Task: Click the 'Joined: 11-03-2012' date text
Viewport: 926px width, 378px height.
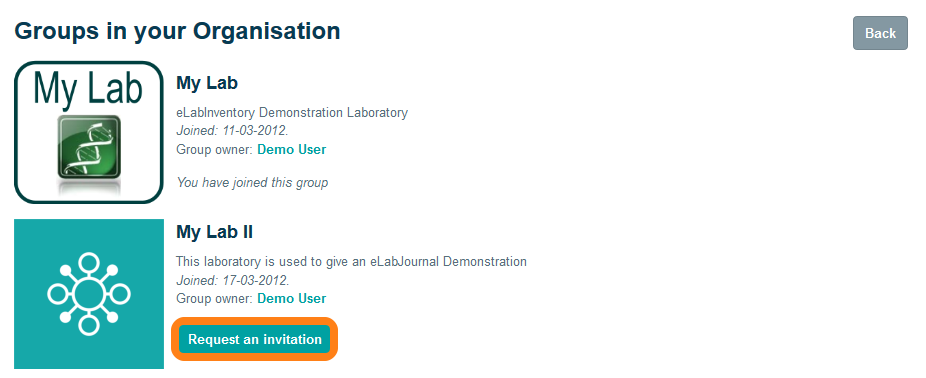Action: click(232, 131)
